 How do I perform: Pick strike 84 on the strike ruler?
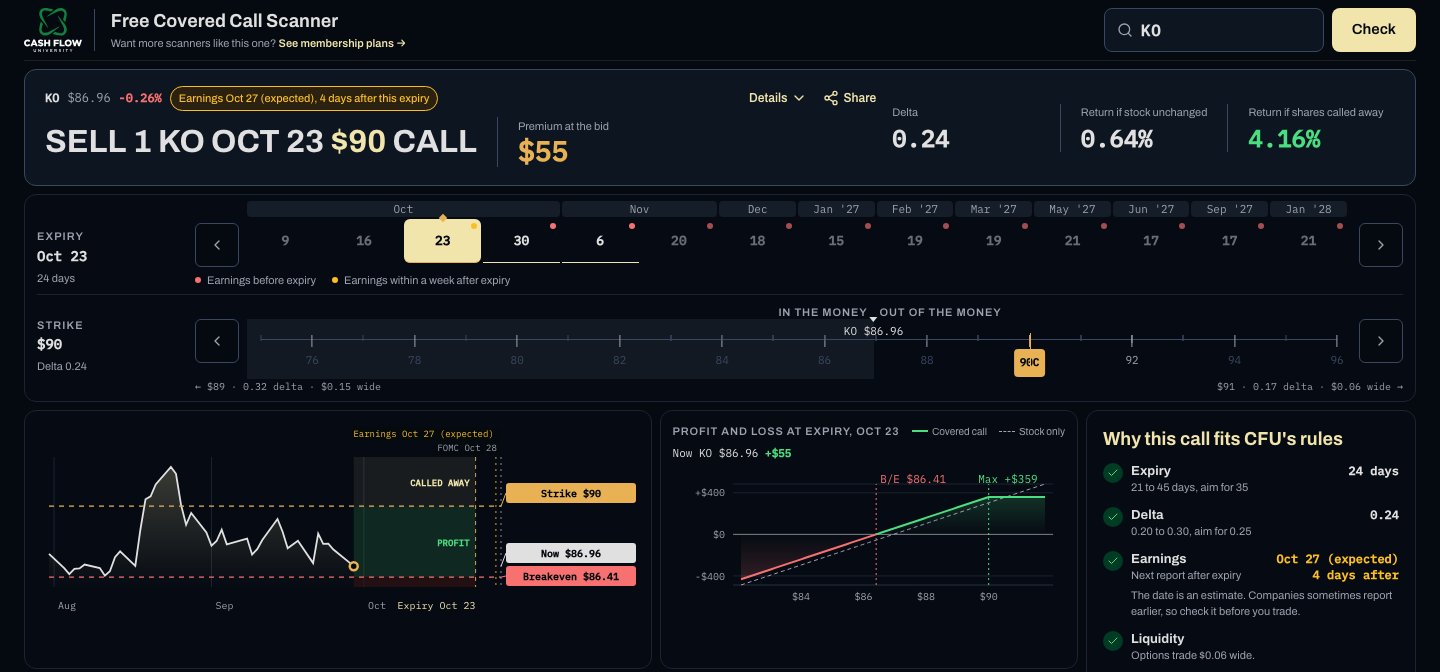click(x=722, y=360)
